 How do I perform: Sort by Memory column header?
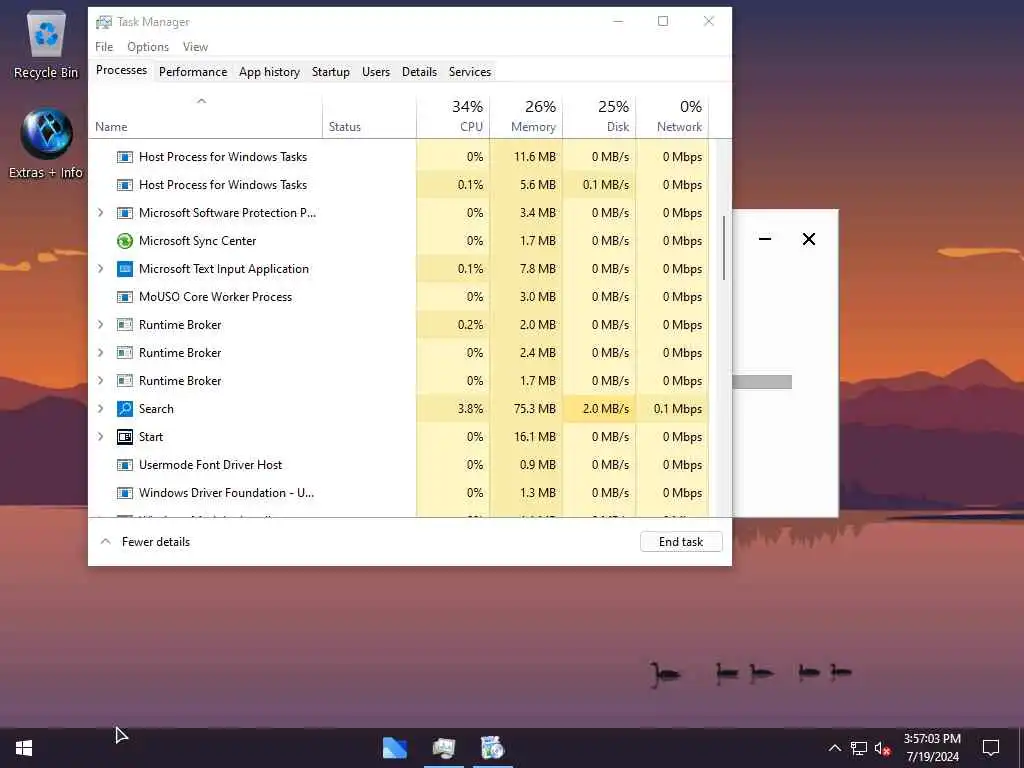click(x=526, y=117)
